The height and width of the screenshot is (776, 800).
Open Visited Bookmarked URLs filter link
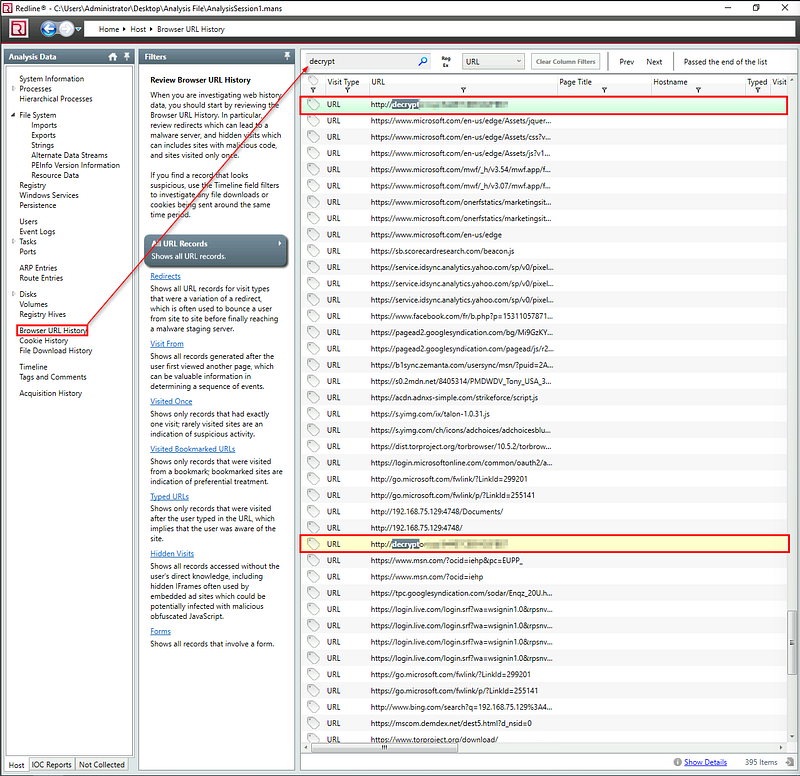[193, 449]
